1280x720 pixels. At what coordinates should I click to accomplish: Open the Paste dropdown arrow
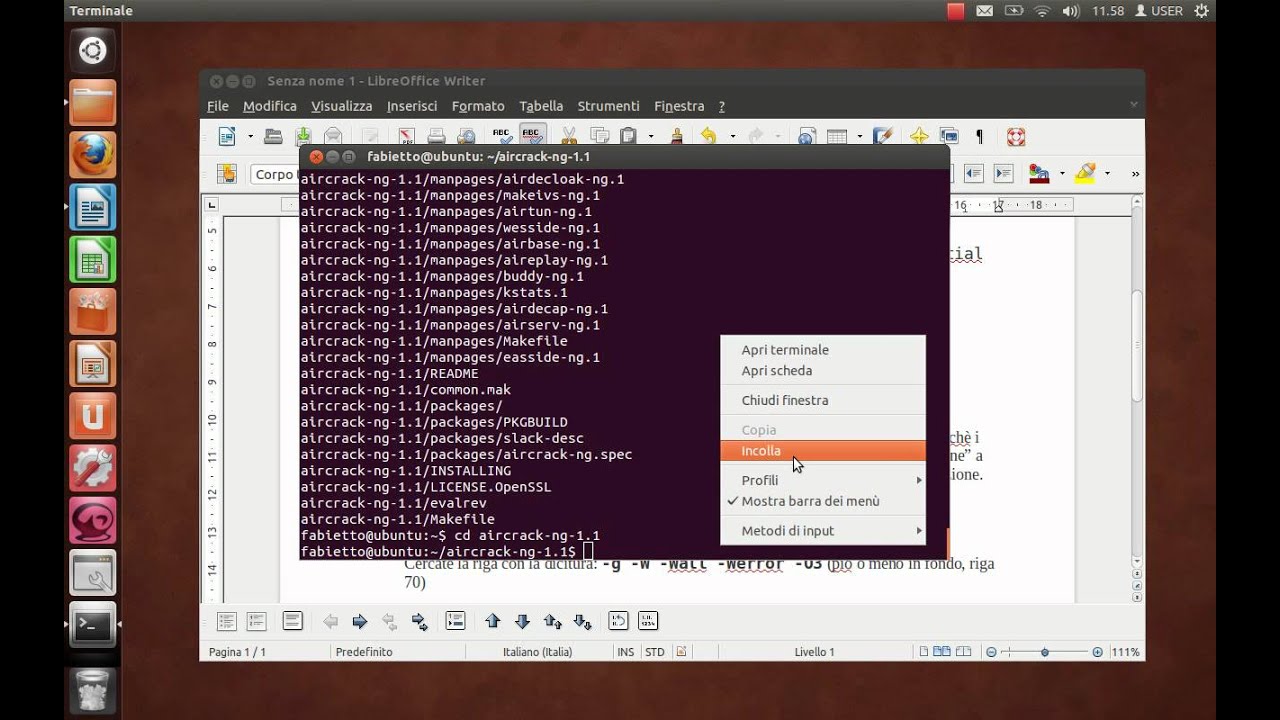coord(651,136)
